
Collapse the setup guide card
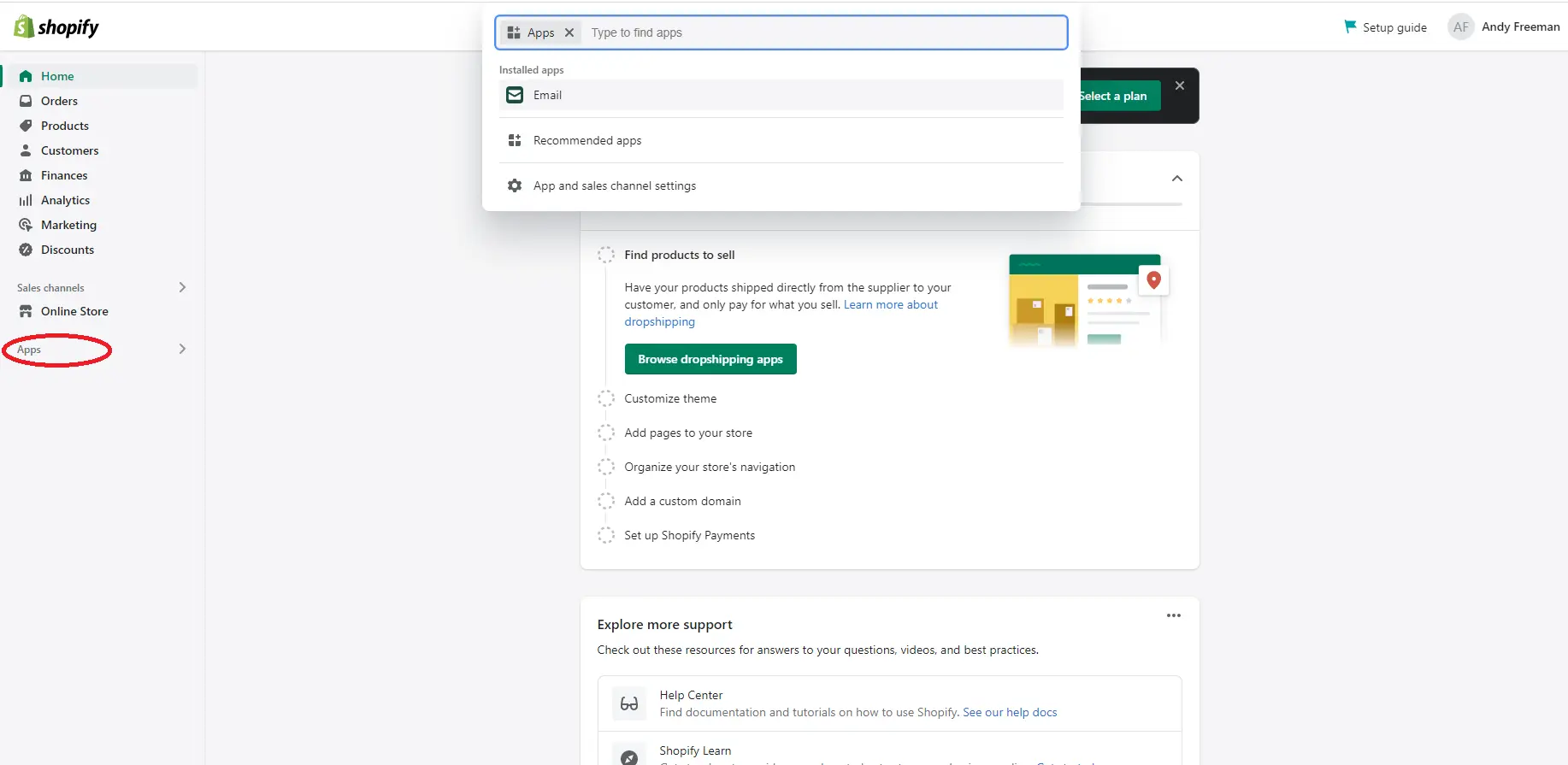click(1177, 179)
